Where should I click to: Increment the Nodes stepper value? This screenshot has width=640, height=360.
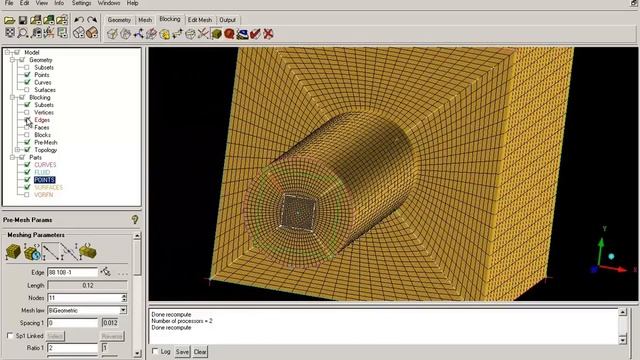point(124,296)
